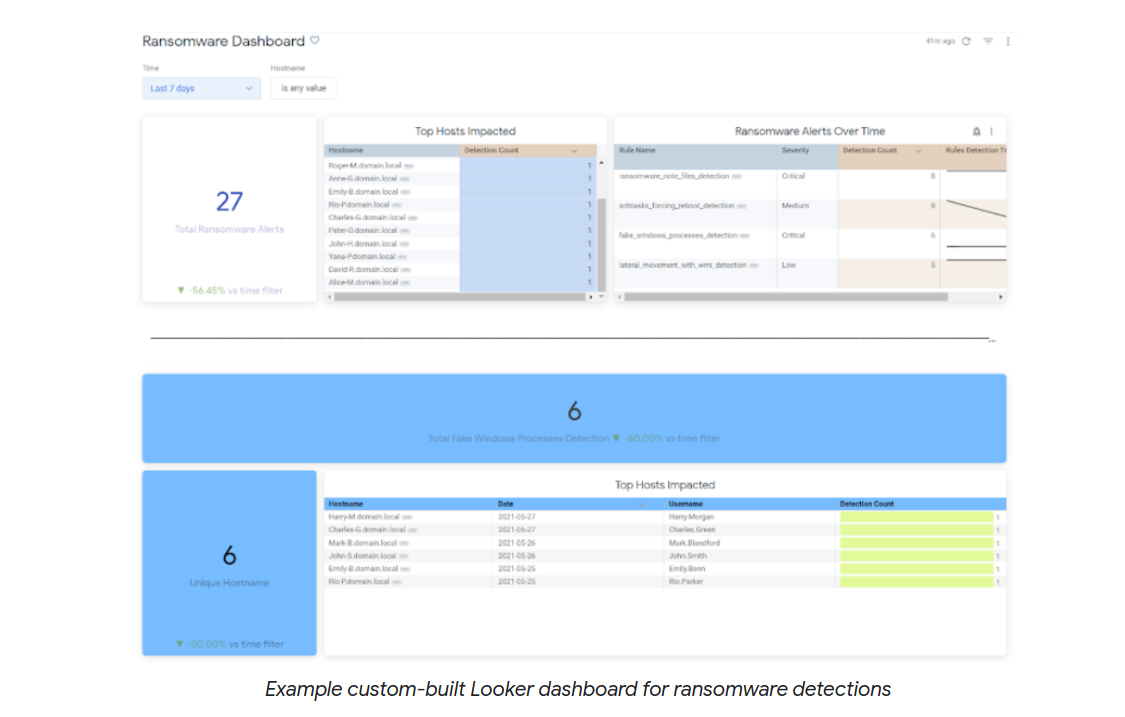Edit Hostname filter 'is any value'
1125x717 pixels.
coord(303,88)
